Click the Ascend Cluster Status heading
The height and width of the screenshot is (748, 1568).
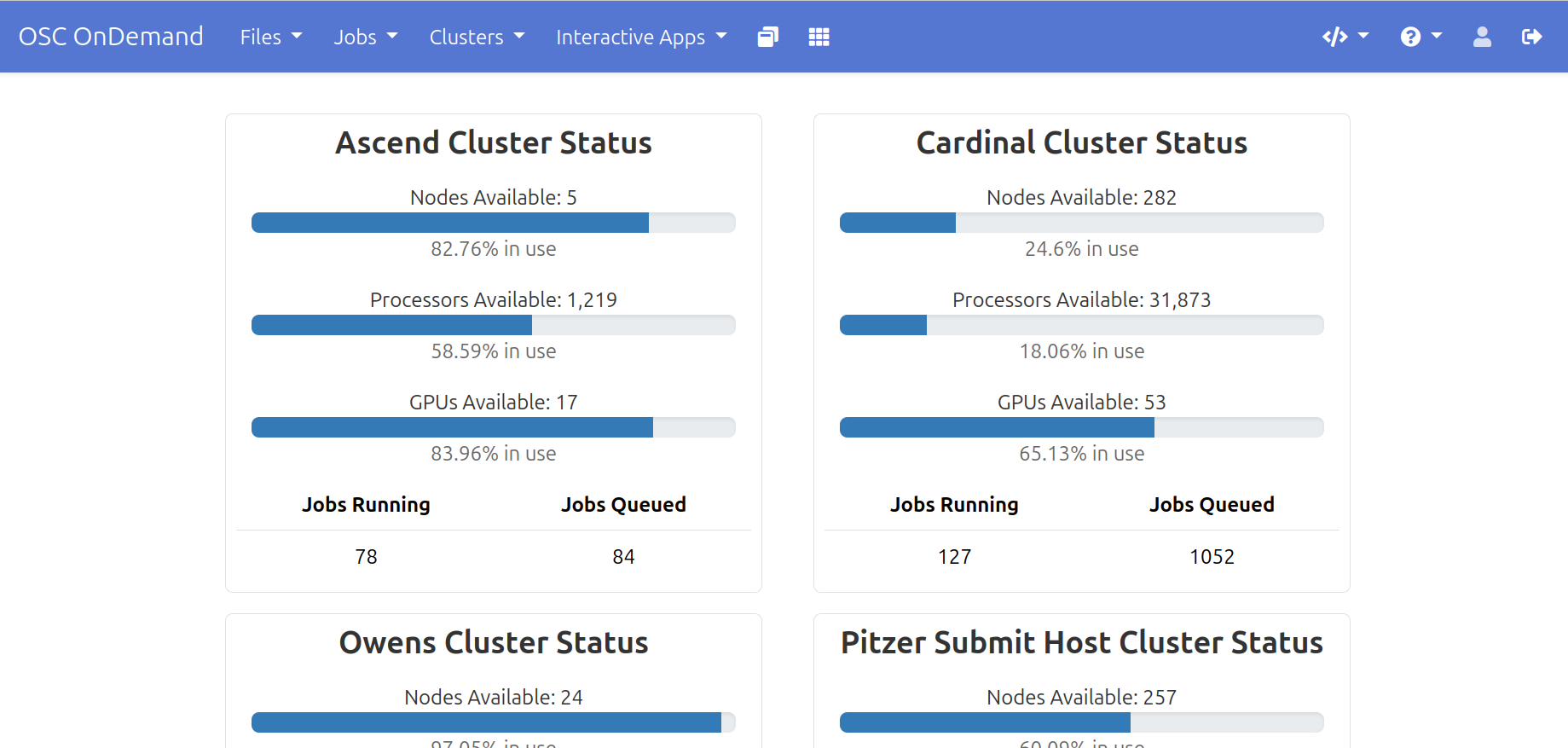point(493,142)
